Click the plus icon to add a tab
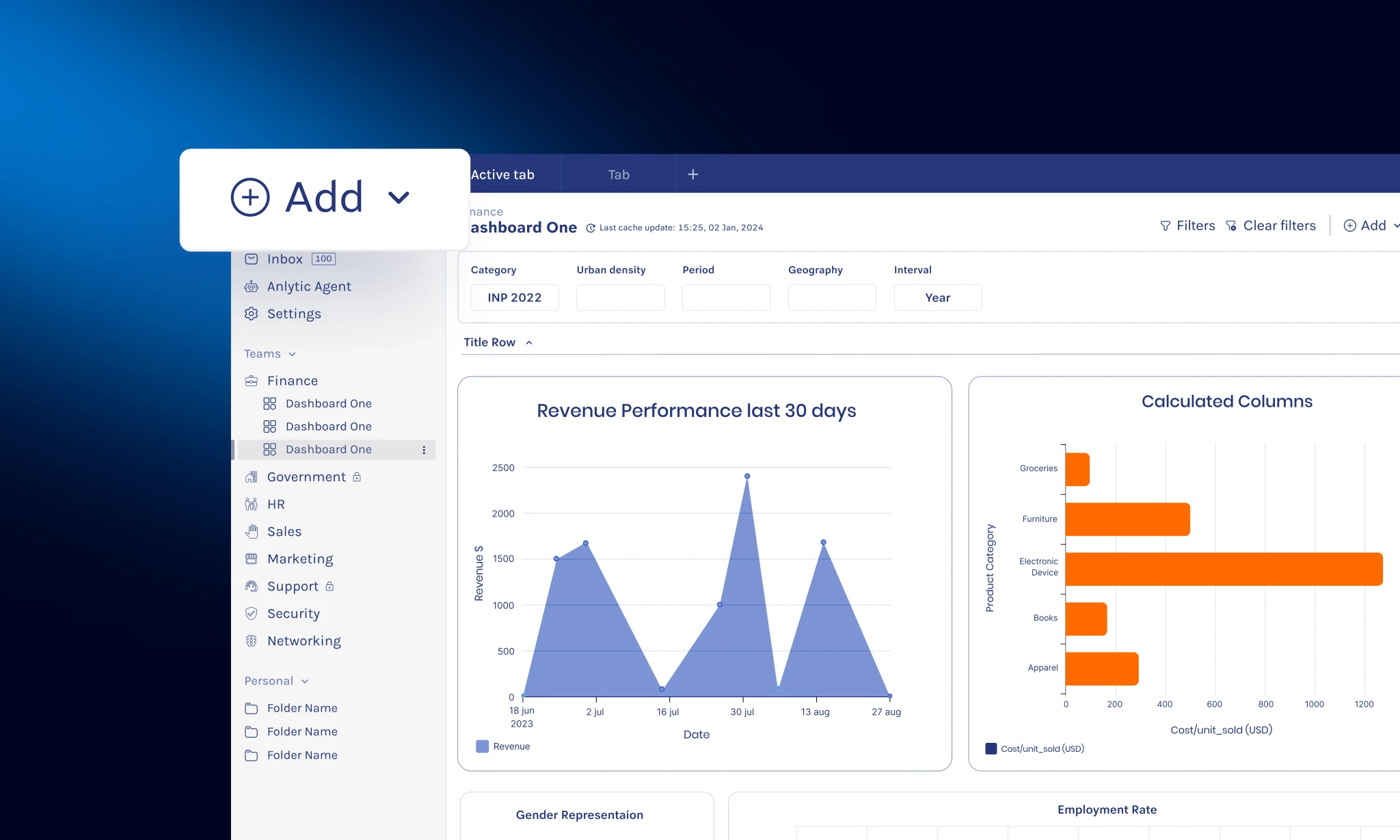 click(692, 174)
